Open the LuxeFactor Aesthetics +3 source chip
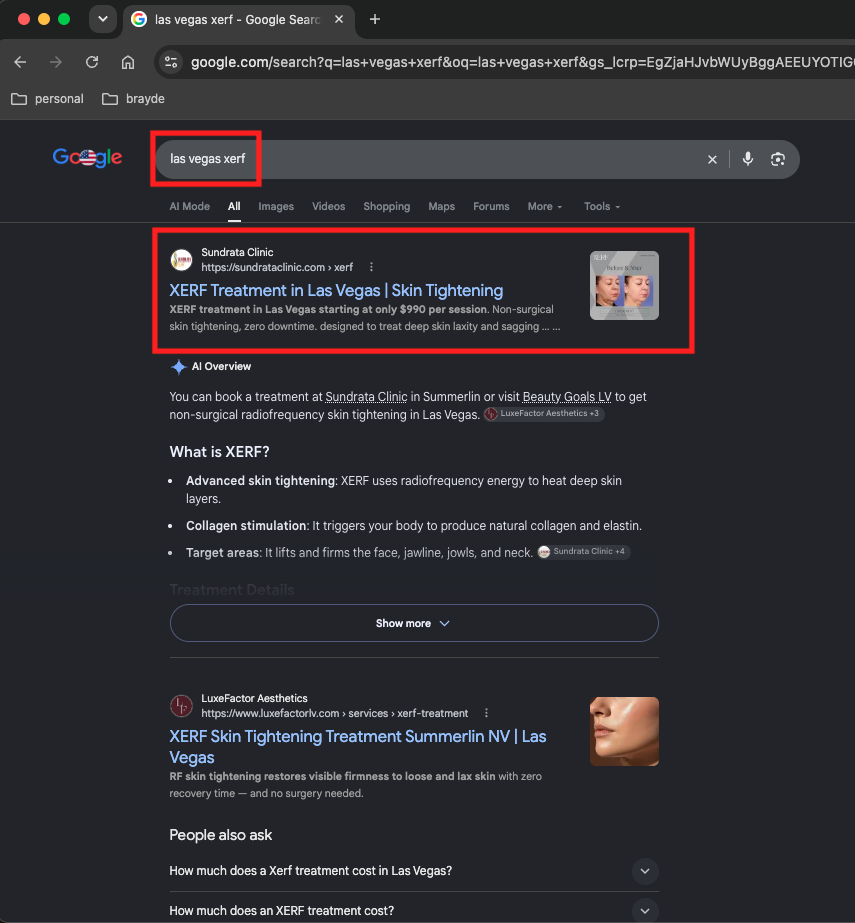The image size is (855, 923). tap(544, 414)
